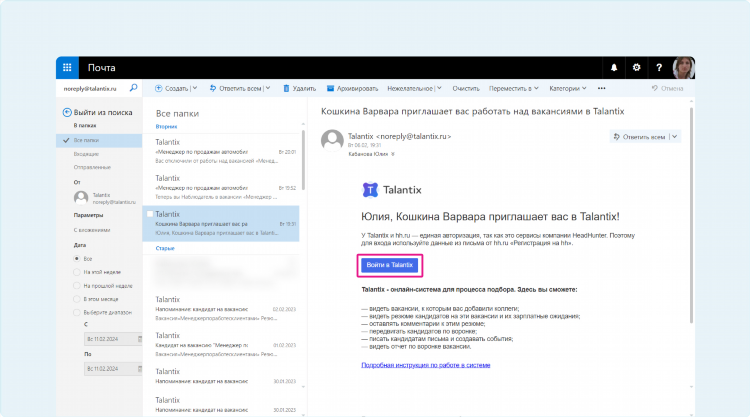Click the Talantix sender avatar in email header

(332, 141)
